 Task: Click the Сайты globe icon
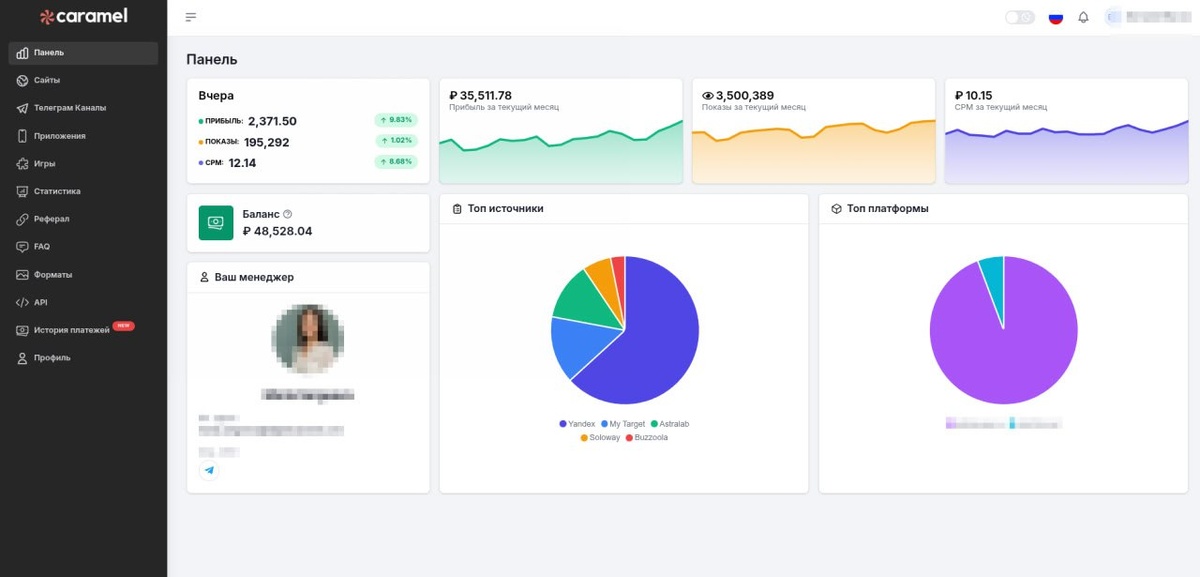pyautogui.click(x=22, y=80)
